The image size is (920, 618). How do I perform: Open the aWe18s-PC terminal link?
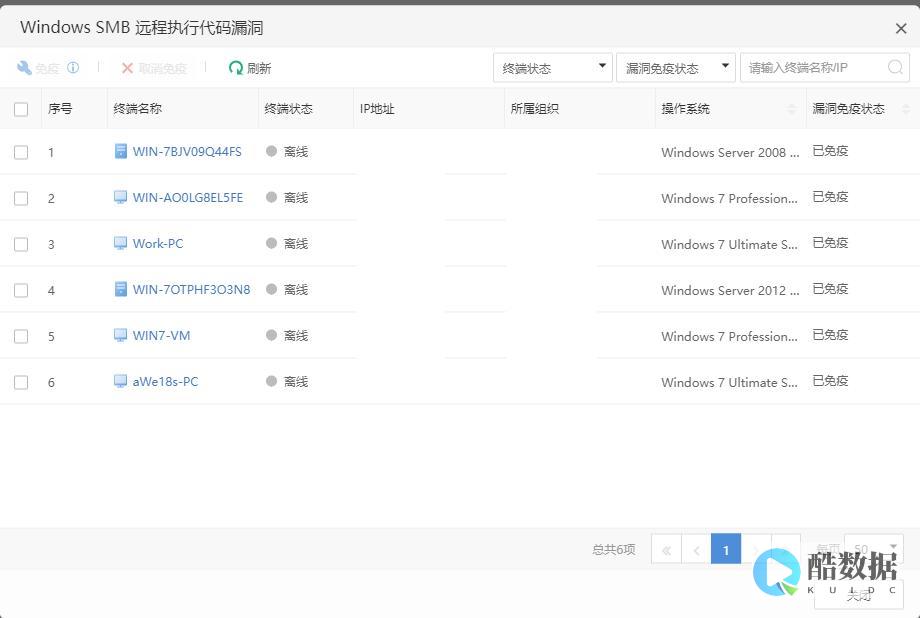[165, 381]
